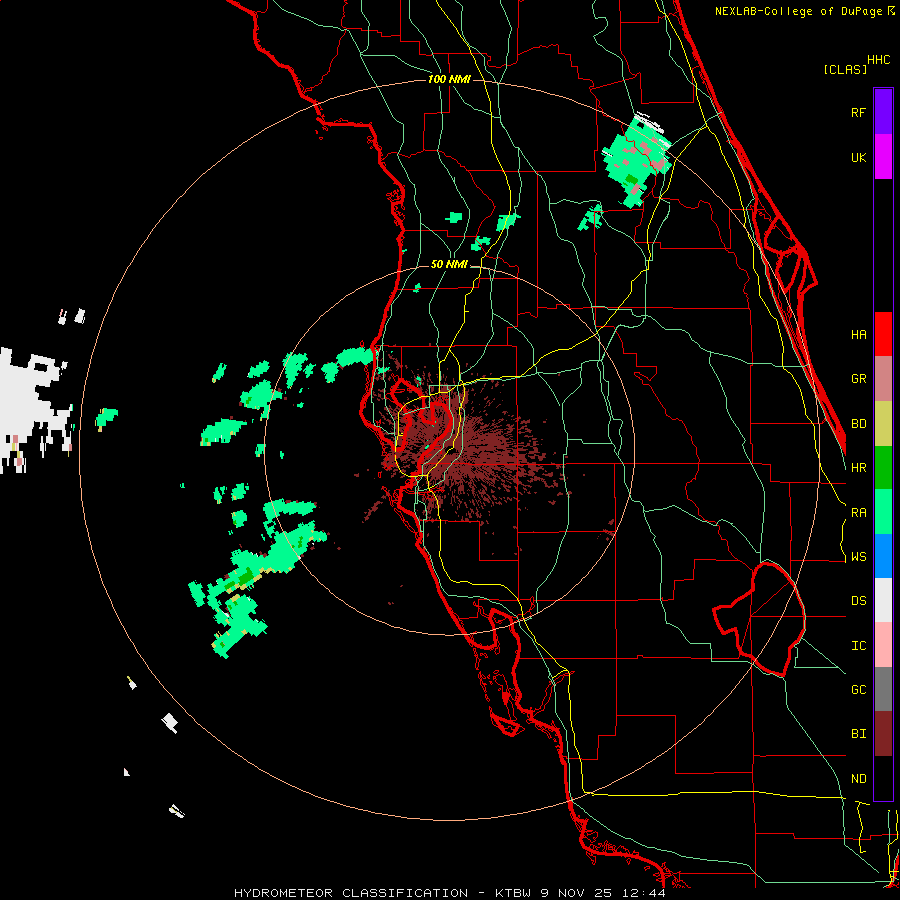The width and height of the screenshot is (900, 900).
Task: Click the "HR" legend label
Action: (x=858, y=468)
